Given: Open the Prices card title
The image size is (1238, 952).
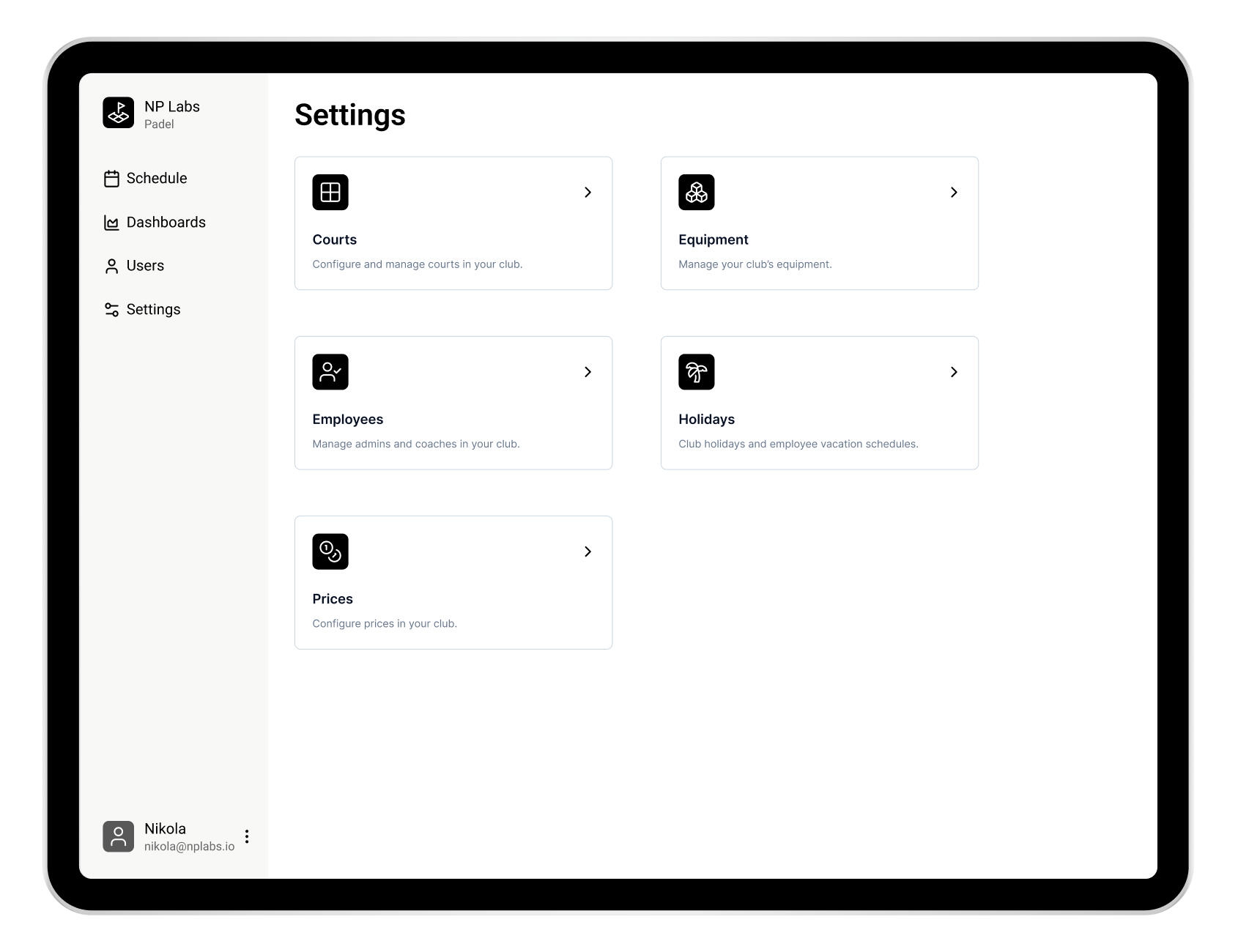Looking at the screenshot, I should click(332, 599).
